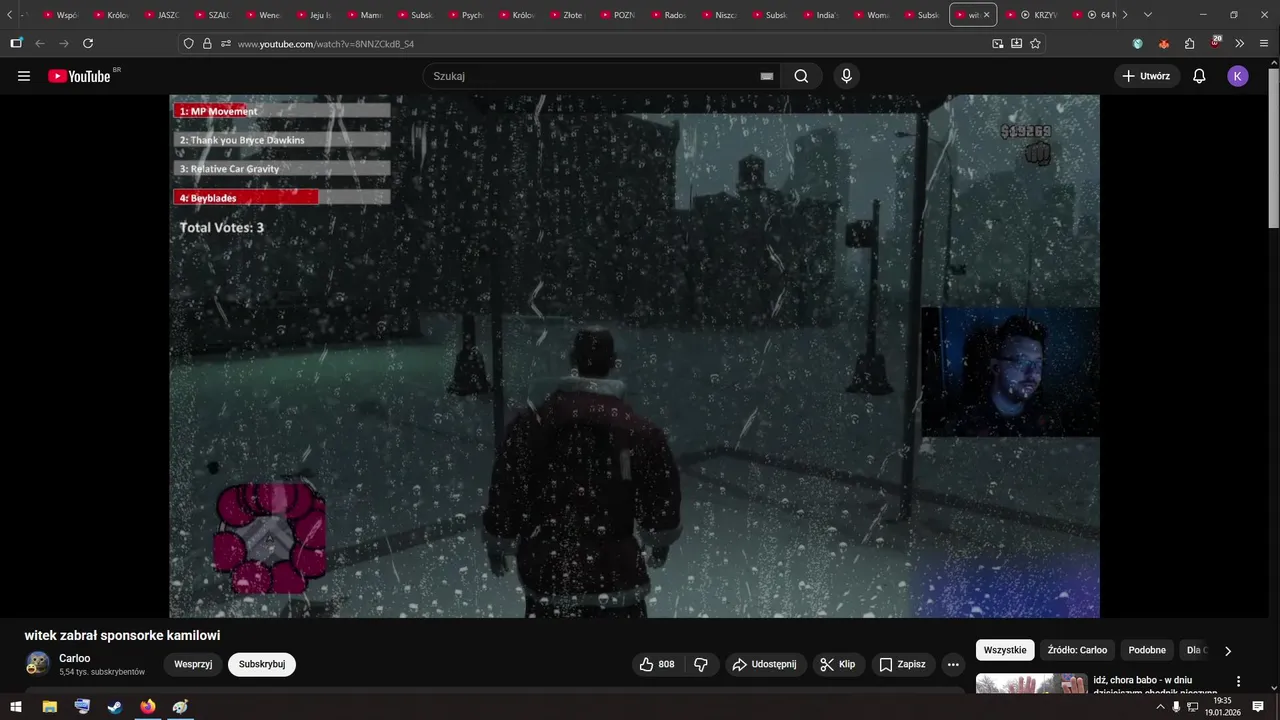Dislike the video
This screenshot has width=1280, height=720.
pos(701,664)
